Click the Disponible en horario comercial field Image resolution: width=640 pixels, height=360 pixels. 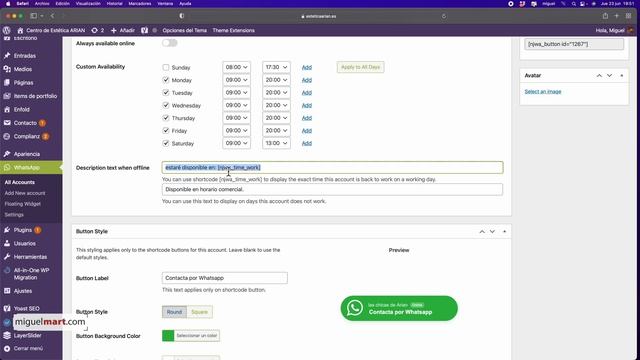[x=332, y=189]
